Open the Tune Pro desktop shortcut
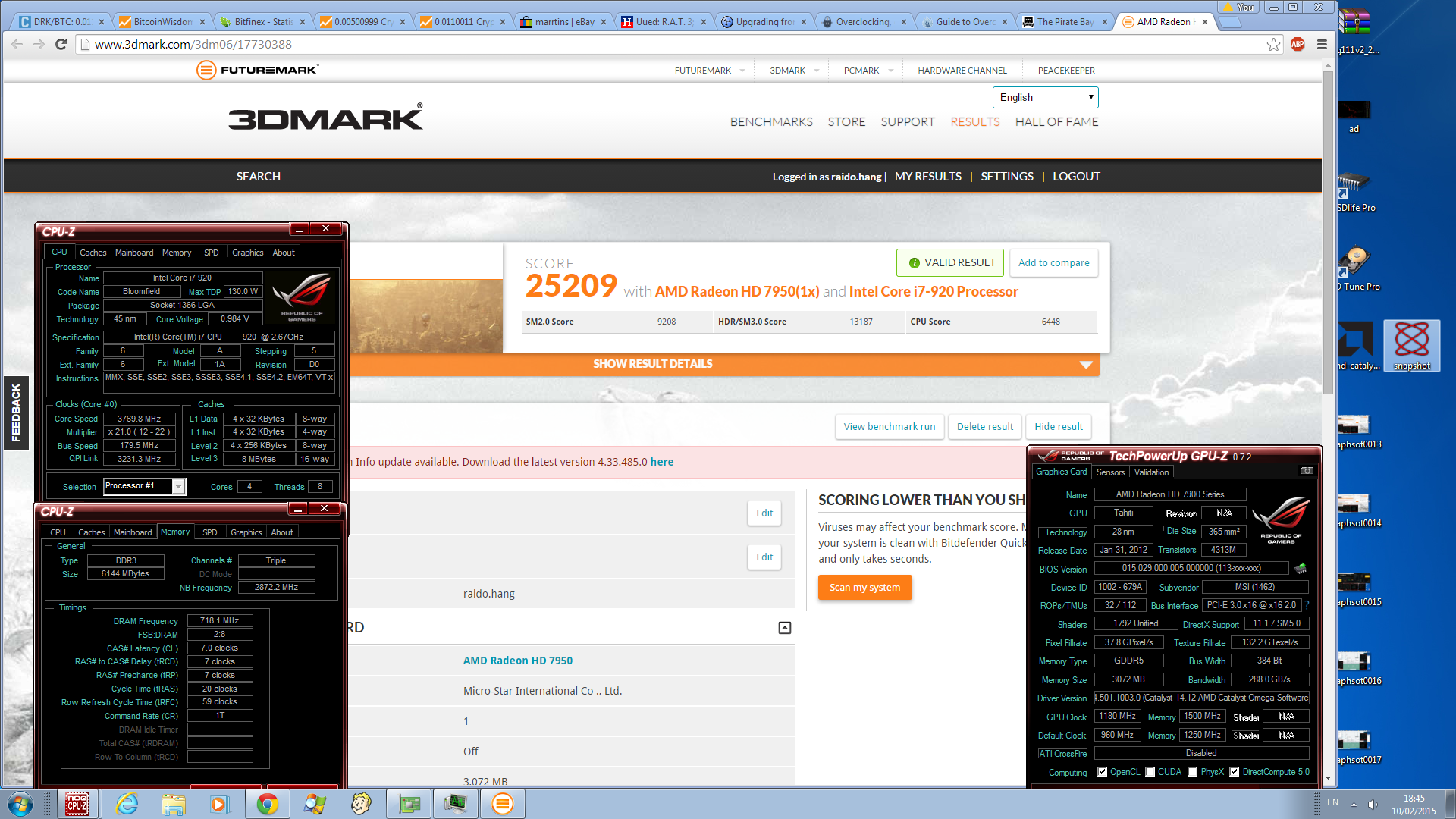This screenshot has width=1456, height=819. [x=1357, y=268]
